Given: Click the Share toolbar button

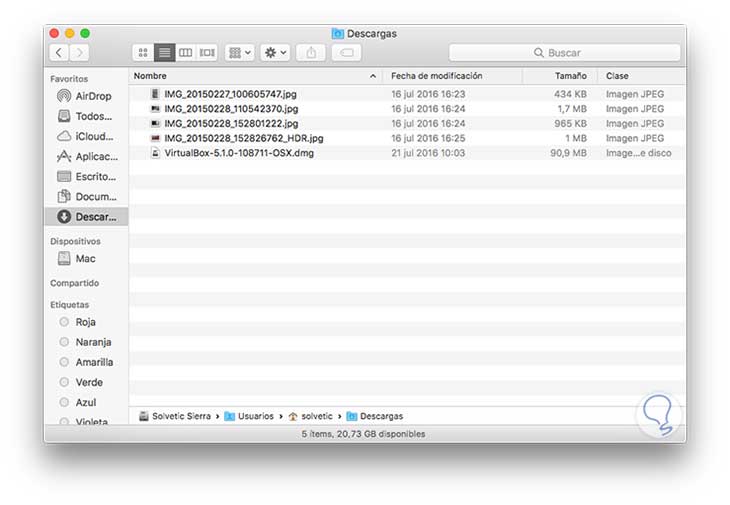Looking at the screenshot, I should (311, 53).
